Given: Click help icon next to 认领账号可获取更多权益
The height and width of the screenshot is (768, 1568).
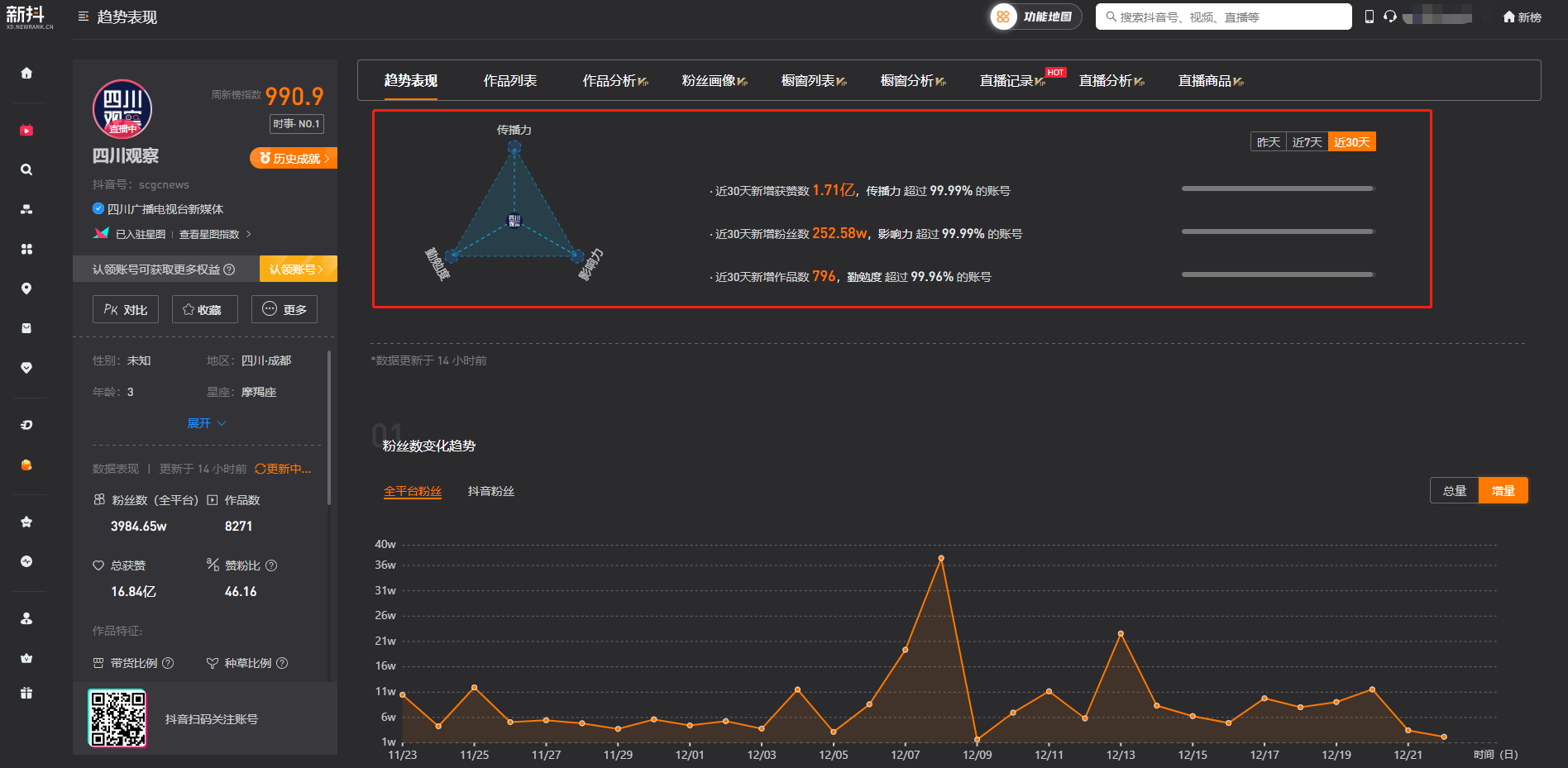Looking at the screenshot, I should pos(230,270).
